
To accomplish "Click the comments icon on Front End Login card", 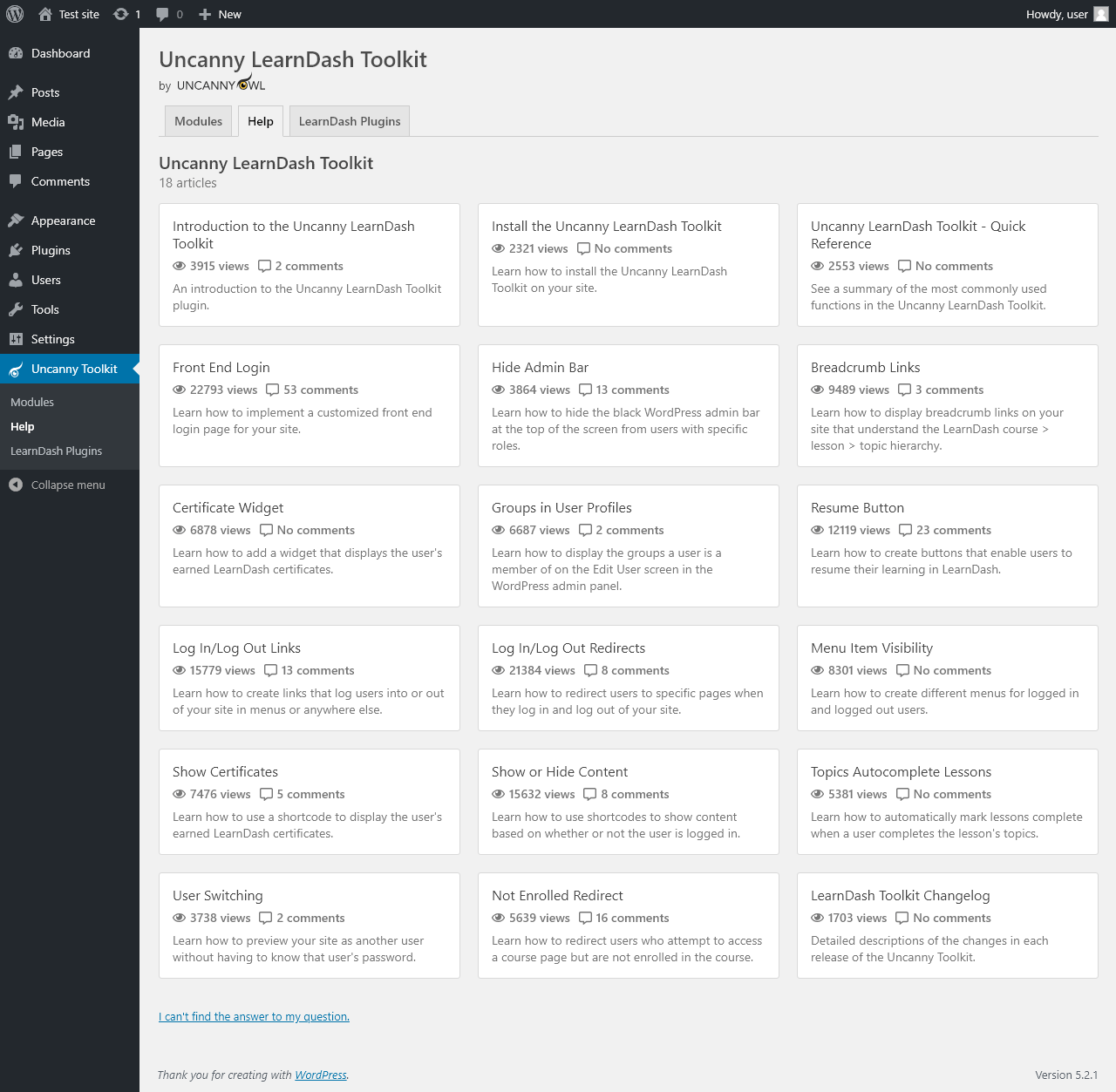I will [273, 390].
